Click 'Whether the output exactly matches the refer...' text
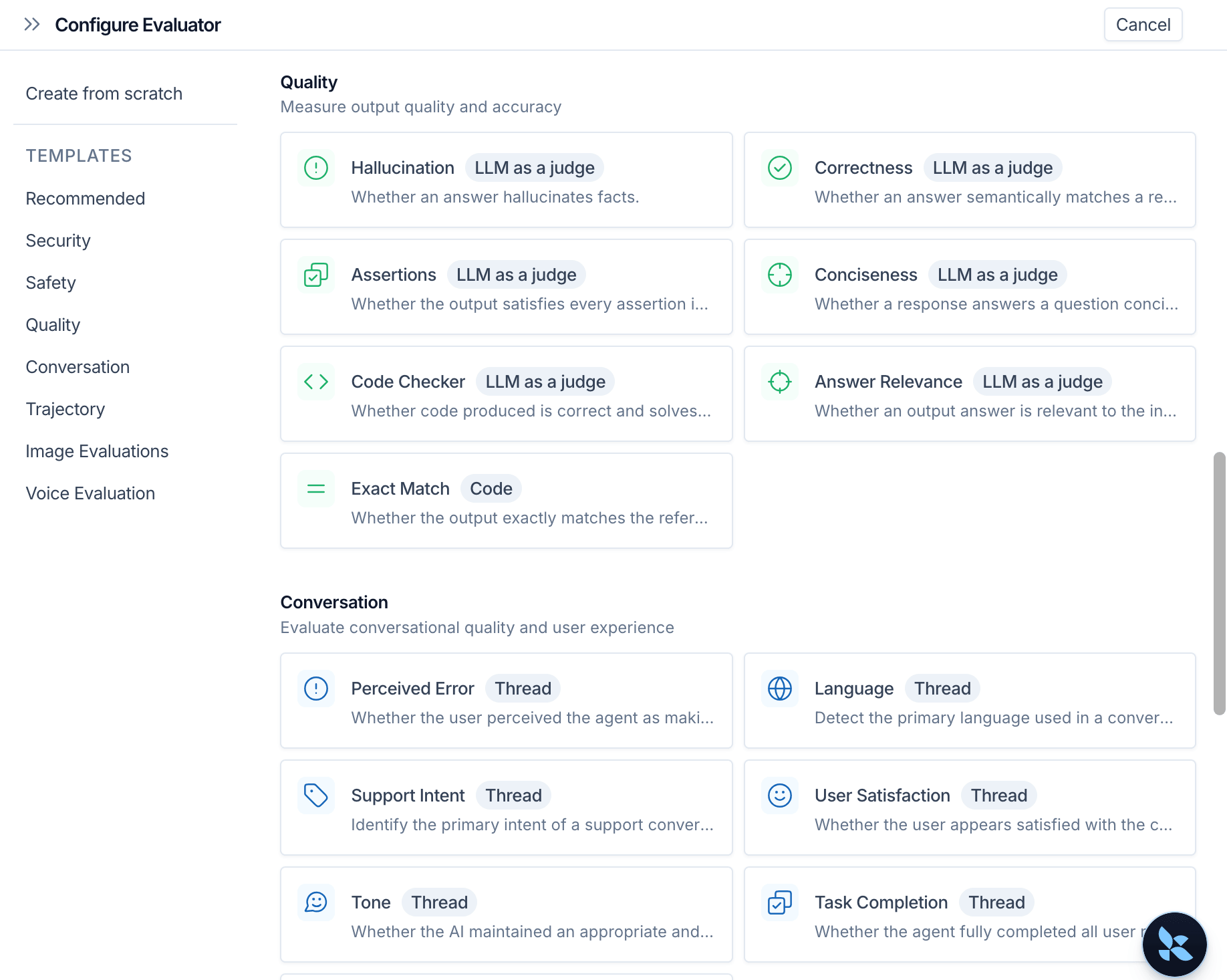 529,518
